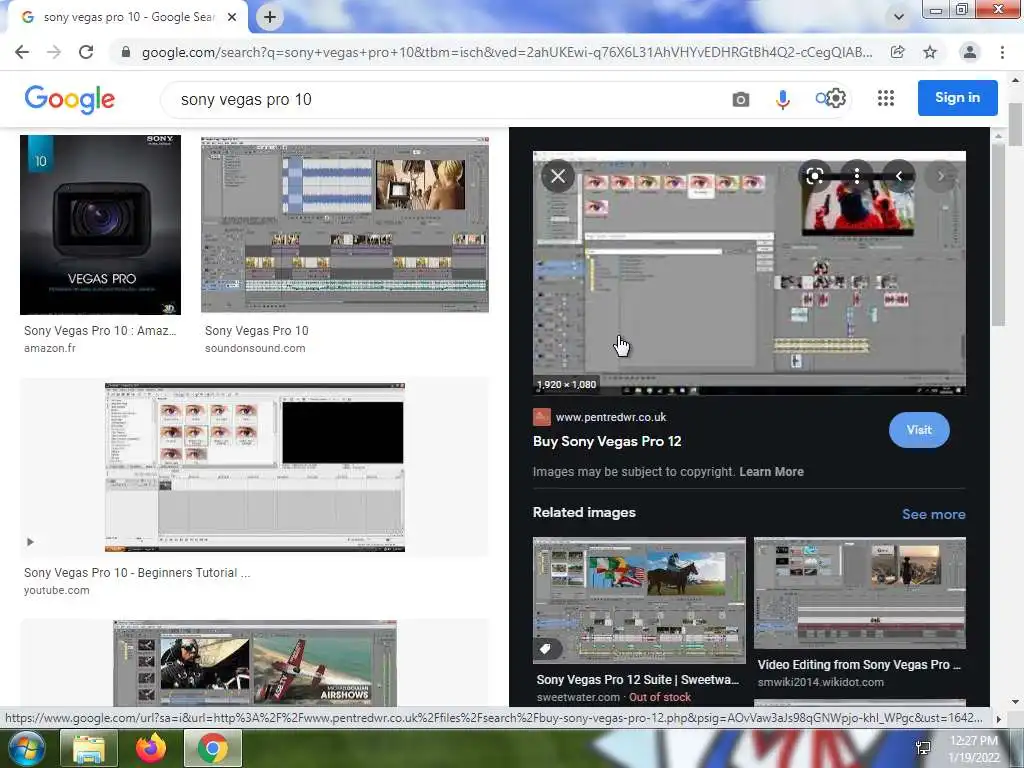Open the Sweetwater Vegas Pro 12 Suite thumbnail

(639, 600)
